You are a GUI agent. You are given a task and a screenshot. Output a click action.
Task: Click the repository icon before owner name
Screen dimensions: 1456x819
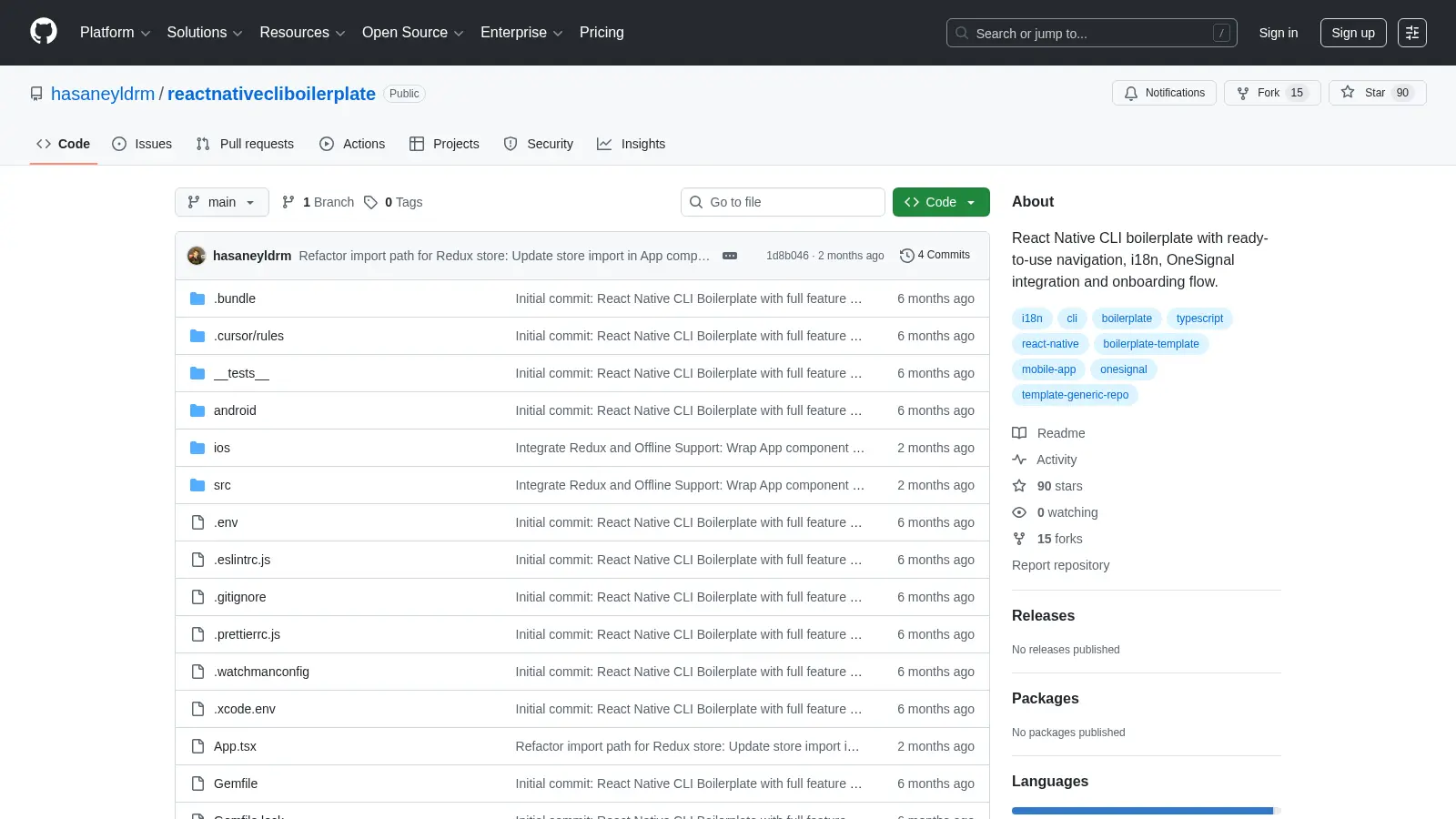click(36, 94)
